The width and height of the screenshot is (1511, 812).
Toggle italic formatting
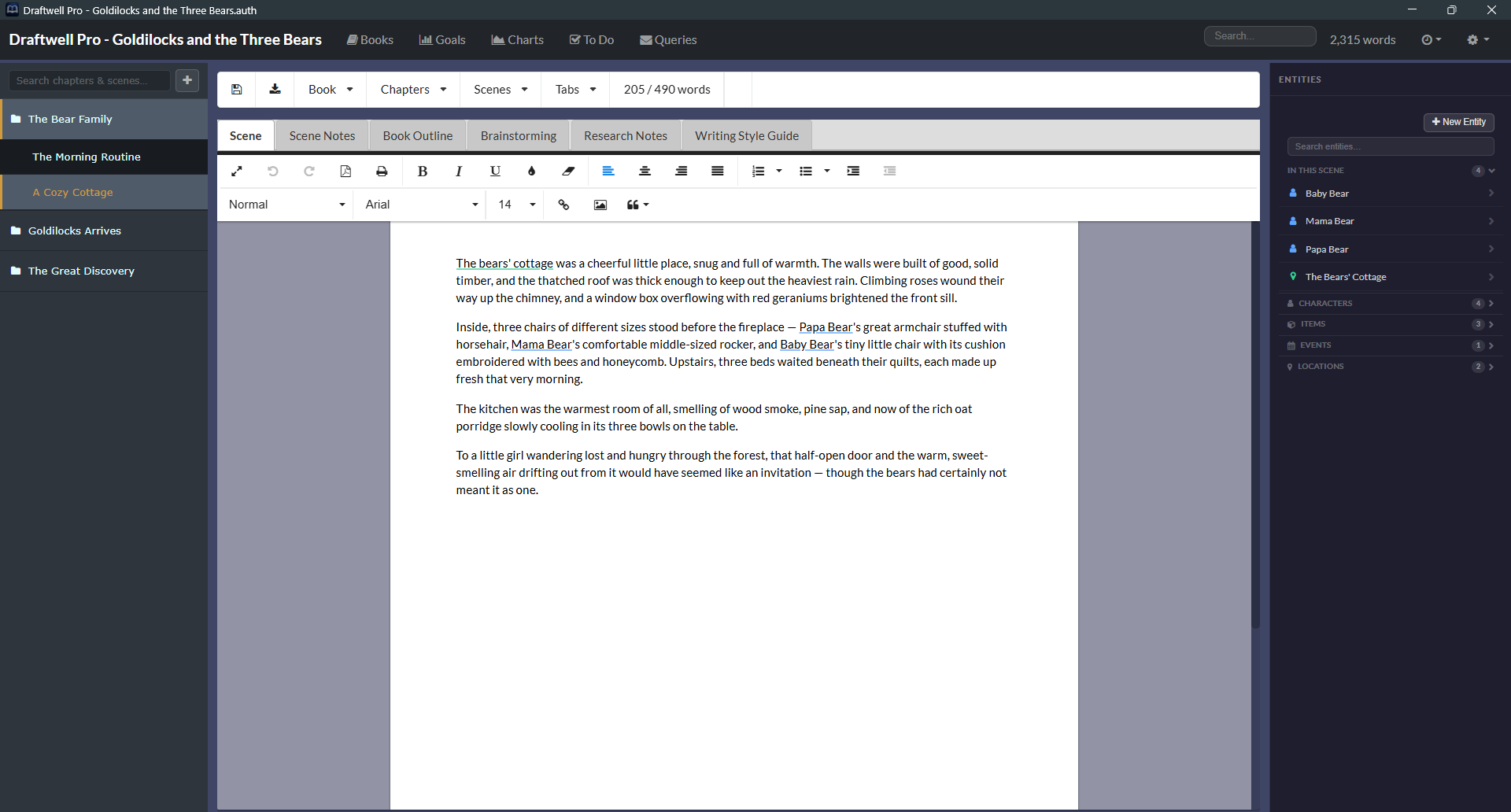tap(459, 171)
